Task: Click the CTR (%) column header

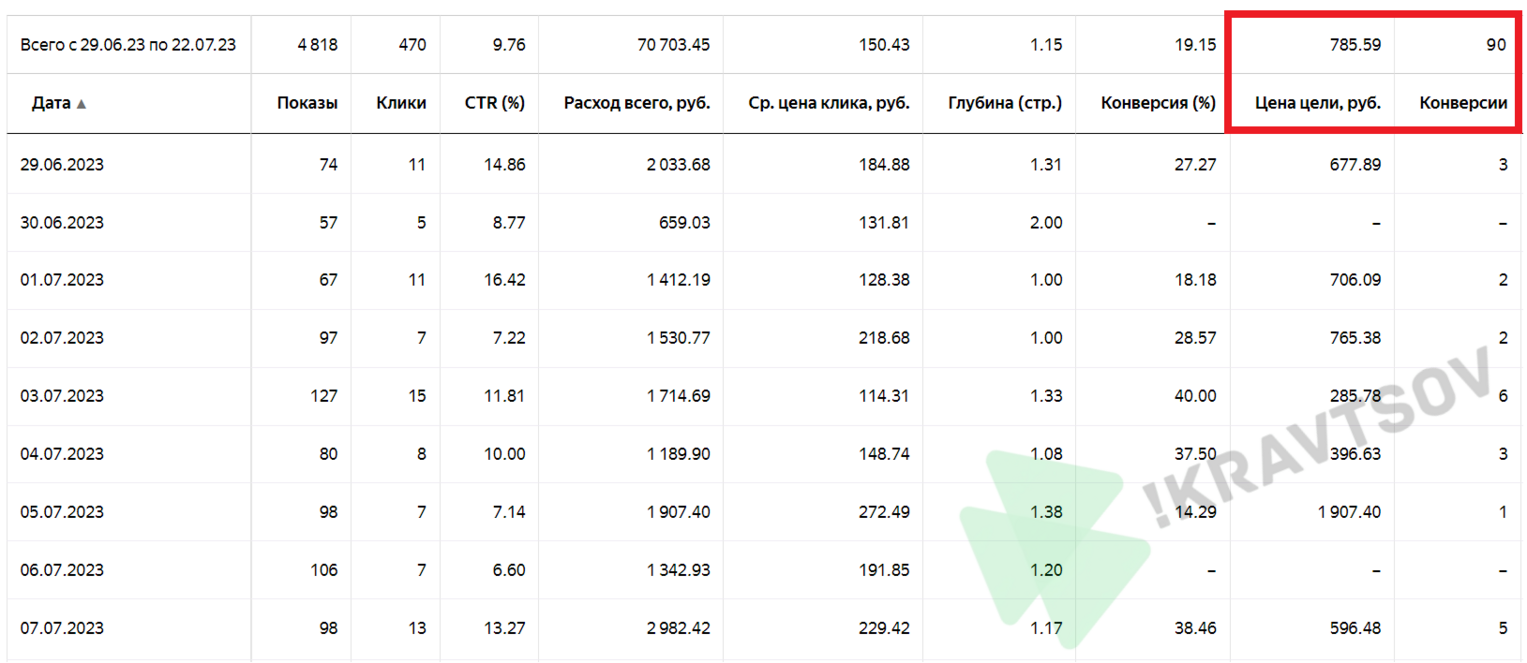Action: 495,103
